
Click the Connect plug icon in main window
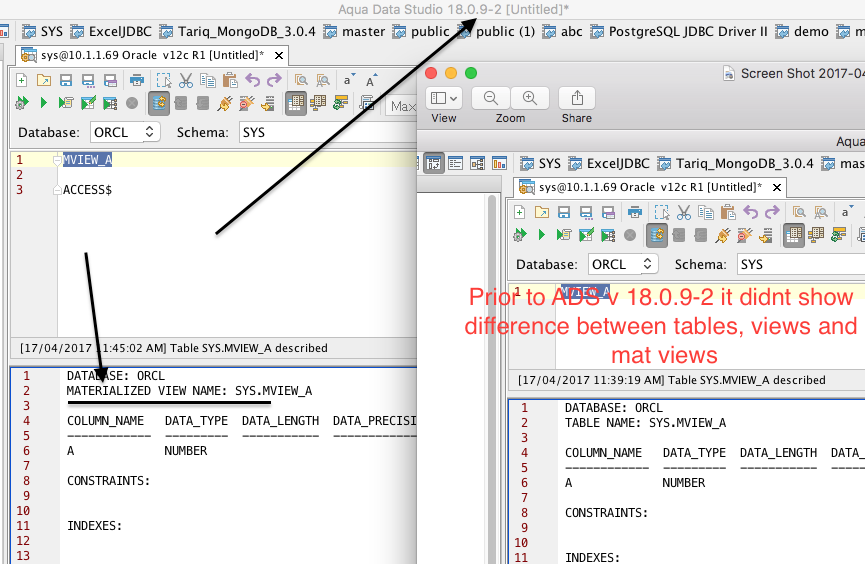click(x=225, y=103)
